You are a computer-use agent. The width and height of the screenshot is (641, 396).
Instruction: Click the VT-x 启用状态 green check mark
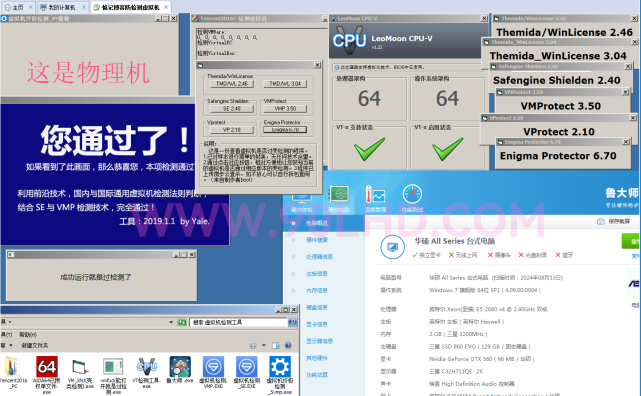(x=448, y=149)
